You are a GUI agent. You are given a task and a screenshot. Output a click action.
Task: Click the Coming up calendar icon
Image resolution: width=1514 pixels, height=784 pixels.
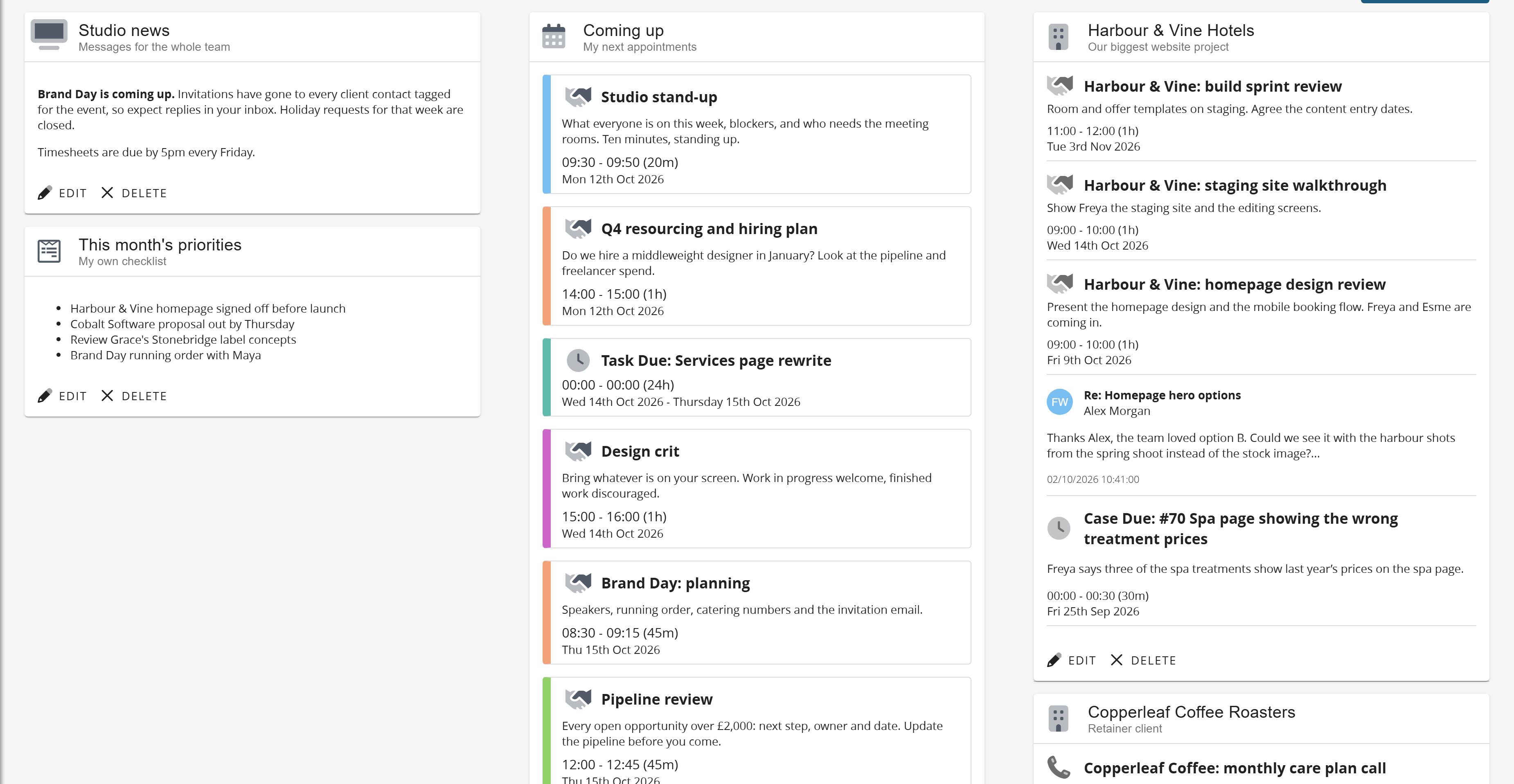[553, 36]
